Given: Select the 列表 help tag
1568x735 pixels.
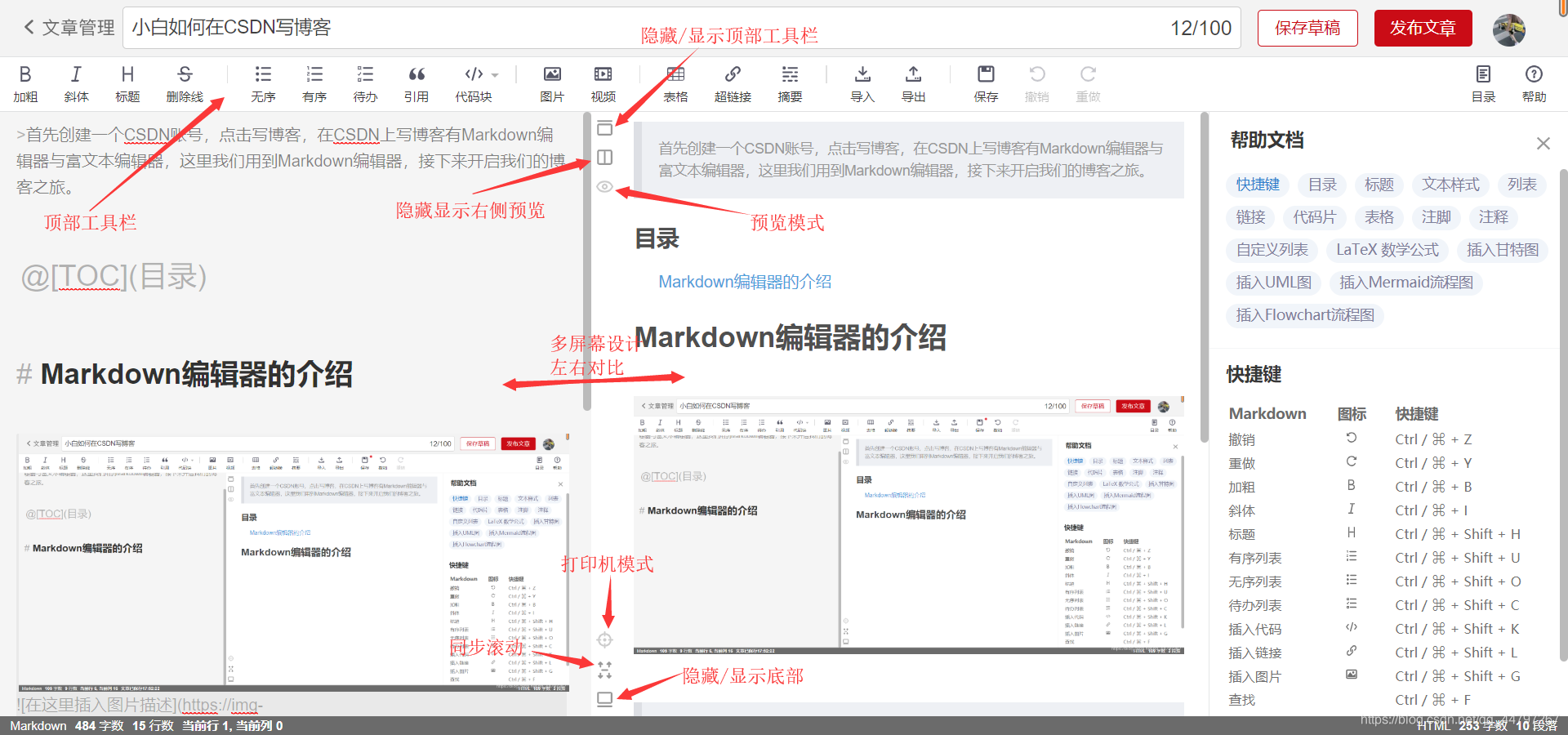Looking at the screenshot, I should coord(1522,185).
